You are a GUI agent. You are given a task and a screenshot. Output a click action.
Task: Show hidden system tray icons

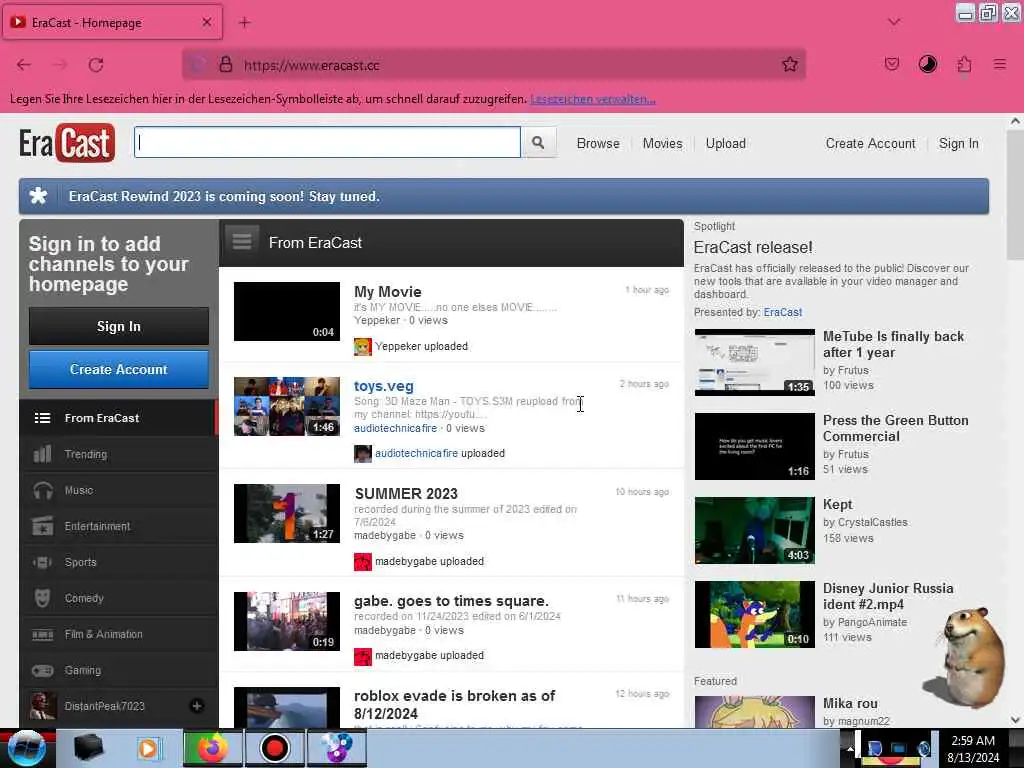[x=850, y=749]
